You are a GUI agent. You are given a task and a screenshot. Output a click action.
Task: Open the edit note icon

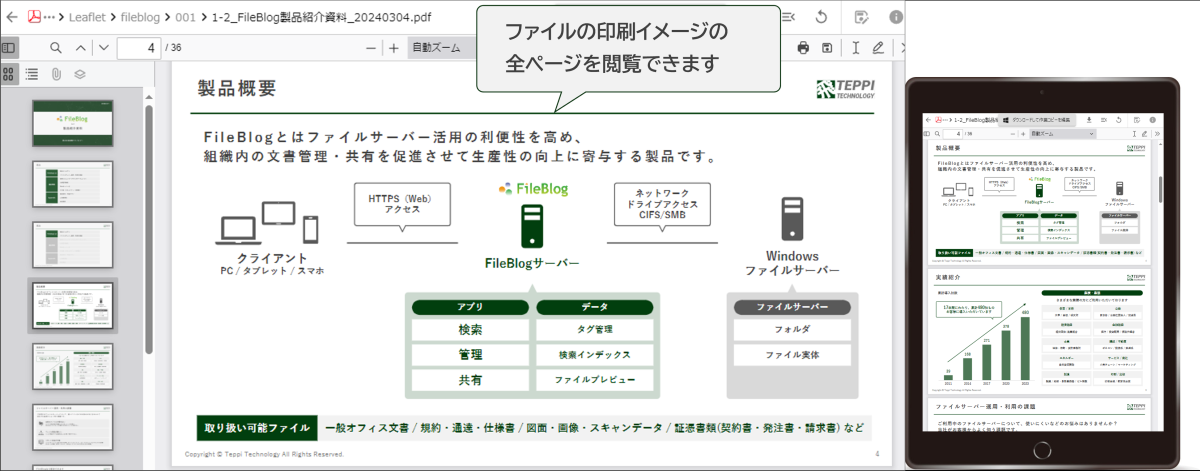point(862,17)
